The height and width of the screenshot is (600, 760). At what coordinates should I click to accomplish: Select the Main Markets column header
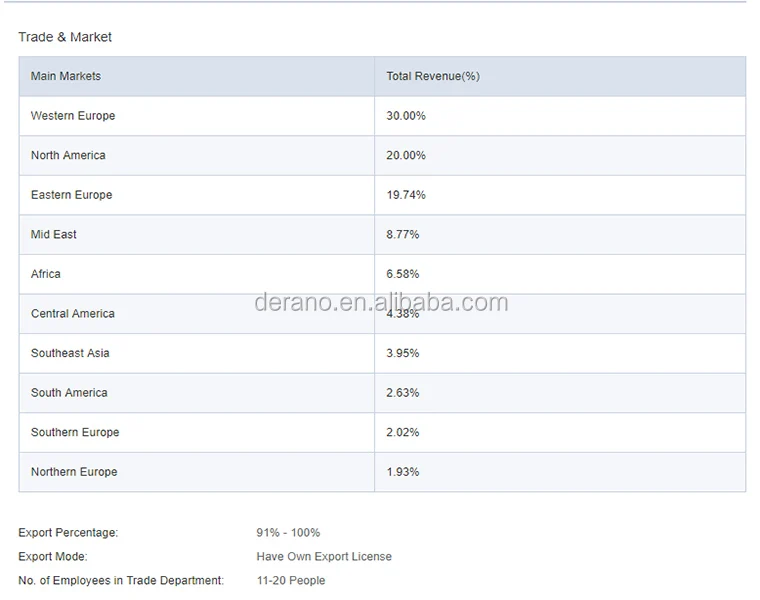click(x=66, y=76)
